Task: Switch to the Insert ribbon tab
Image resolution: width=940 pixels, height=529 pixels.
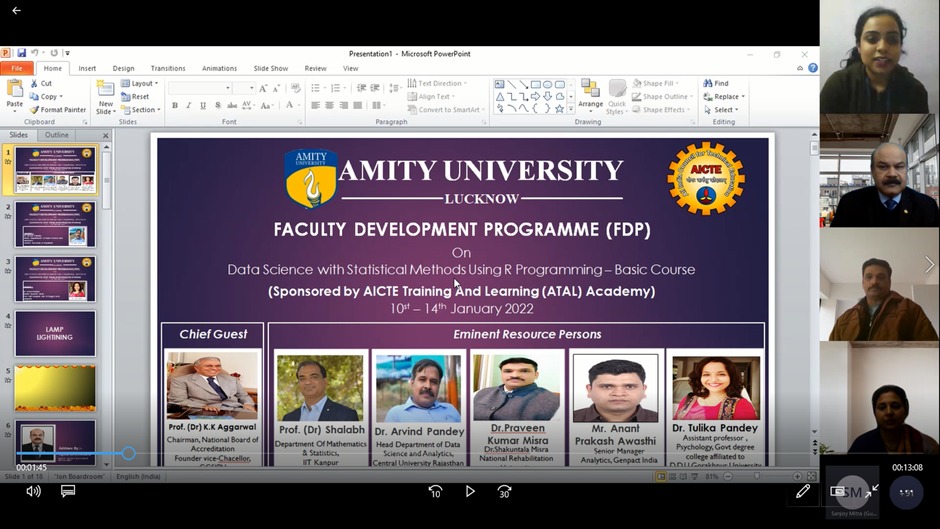Action: tap(87, 68)
